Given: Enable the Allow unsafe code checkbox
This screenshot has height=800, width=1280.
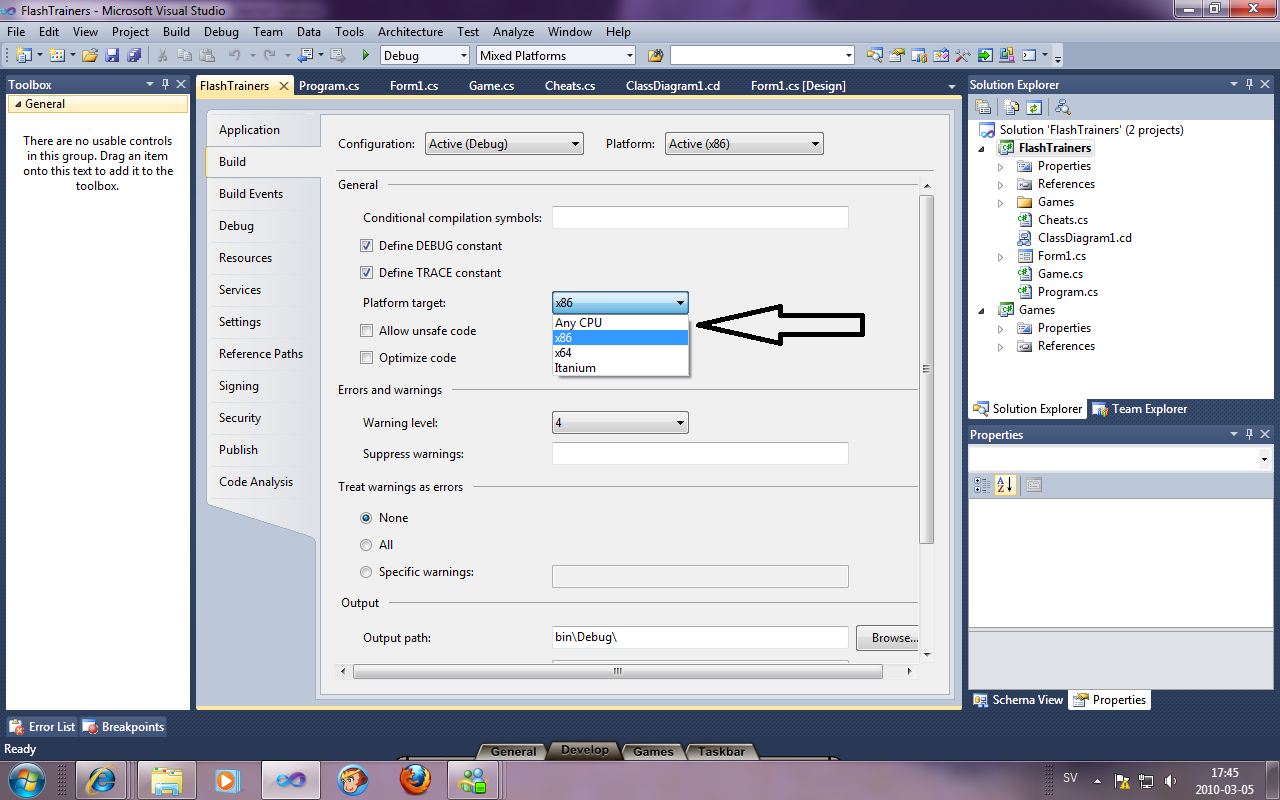Looking at the screenshot, I should pos(366,331).
